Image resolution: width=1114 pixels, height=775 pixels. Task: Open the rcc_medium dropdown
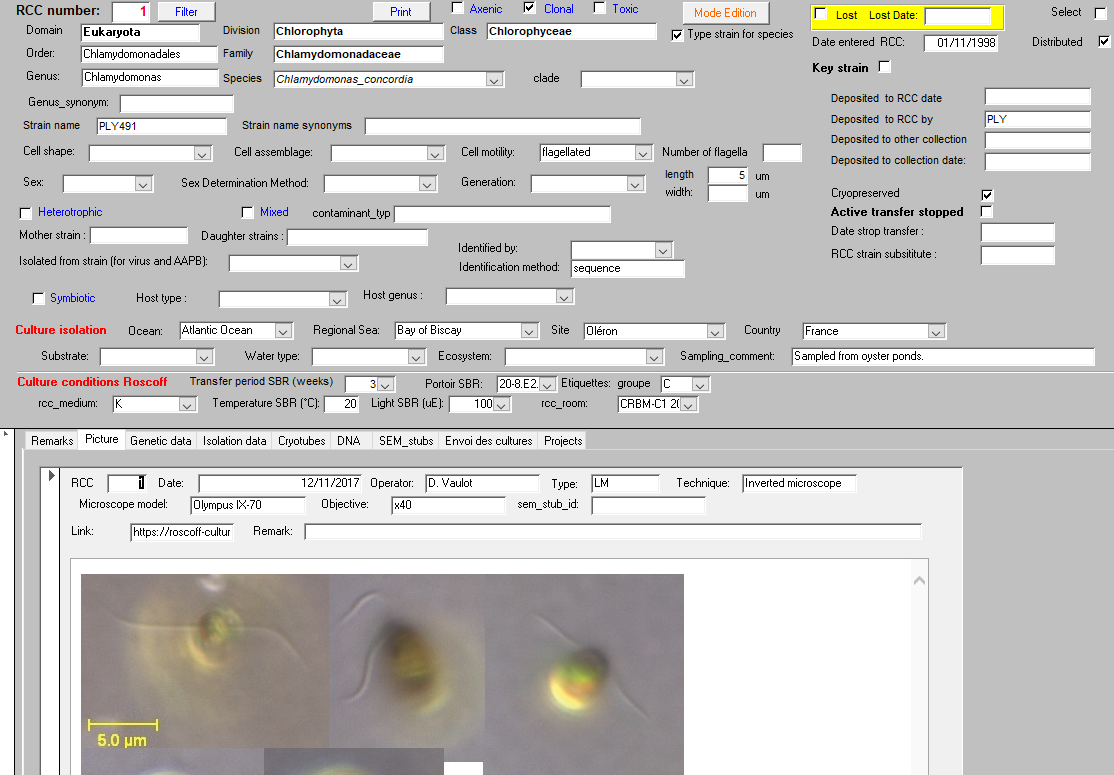(x=187, y=405)
